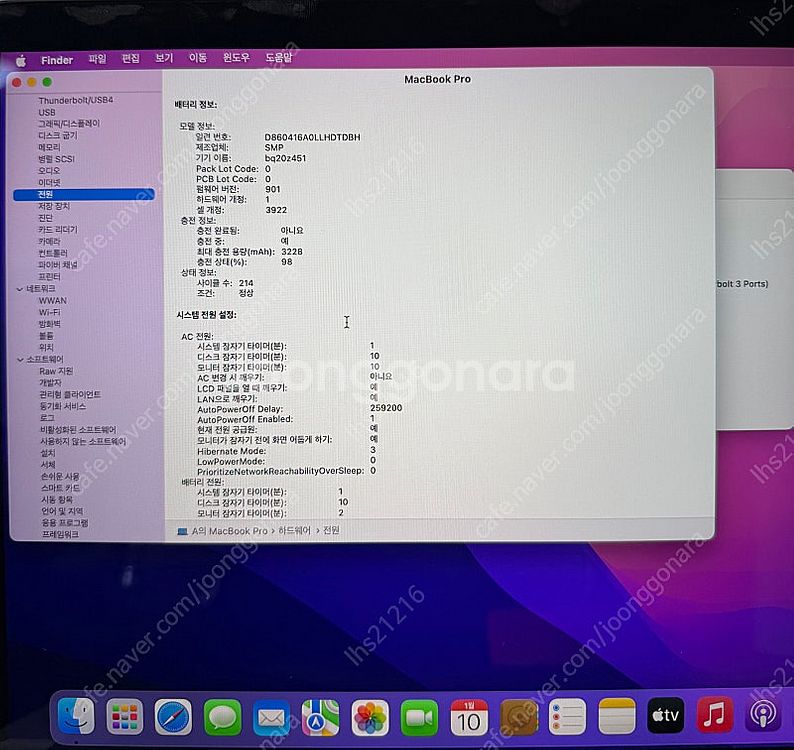
Task: Open the 도움말 menu
Action: point(279,57)
